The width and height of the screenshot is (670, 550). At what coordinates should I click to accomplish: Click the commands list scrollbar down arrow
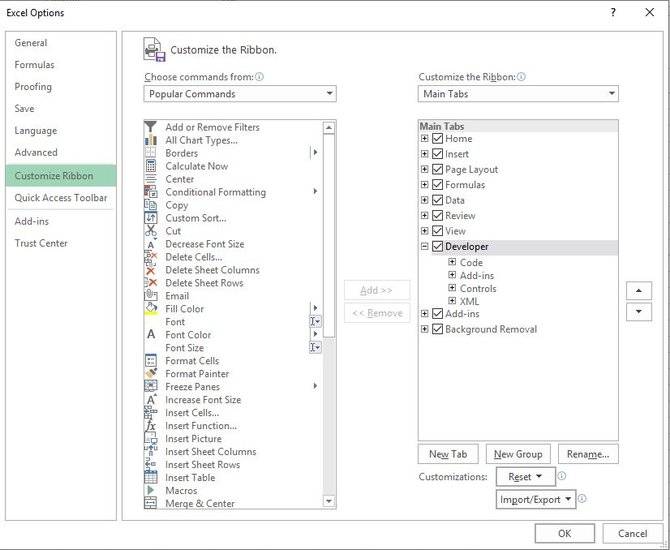point(329,501)
